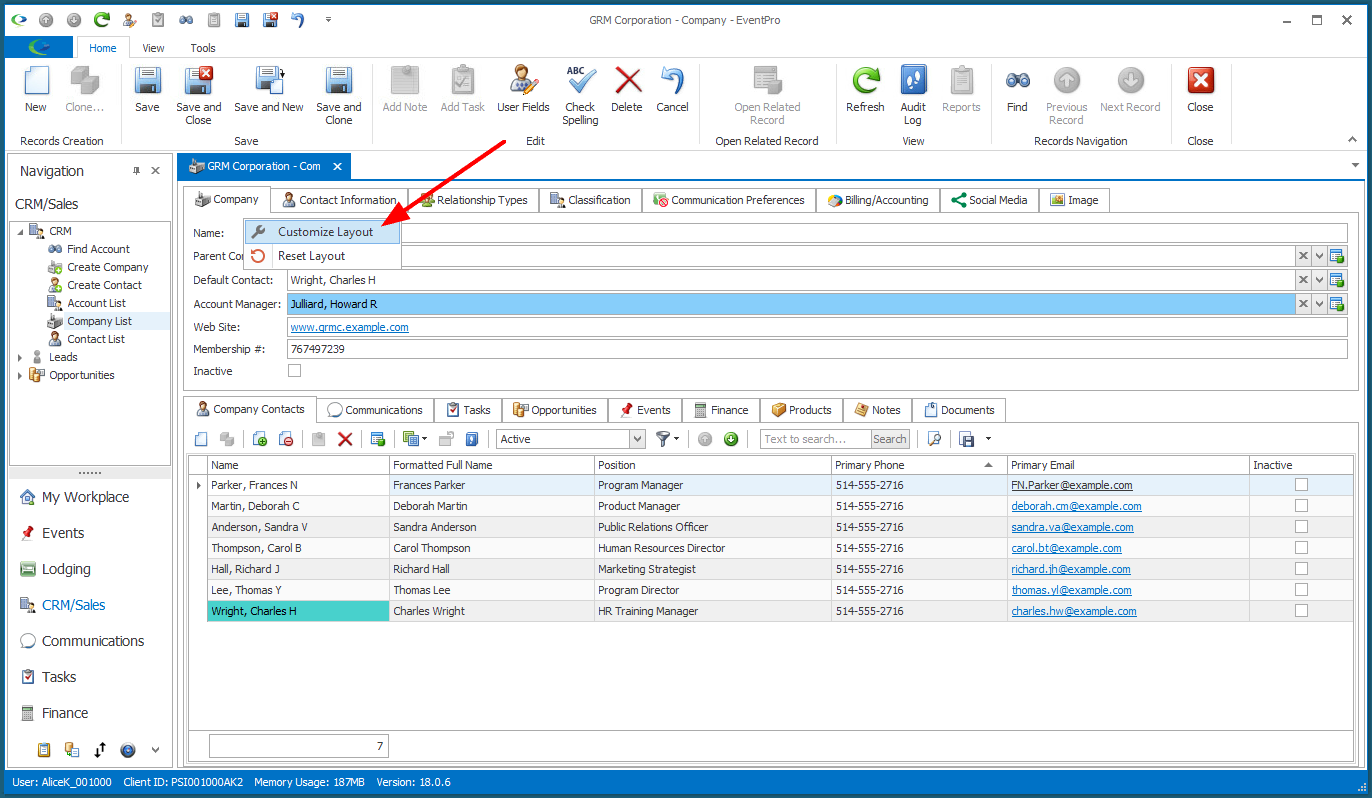Image resolution: width=1372 pixels, height=798 pixels.
Task: Go to Events navigation section
Action: [x=63, y=533]
